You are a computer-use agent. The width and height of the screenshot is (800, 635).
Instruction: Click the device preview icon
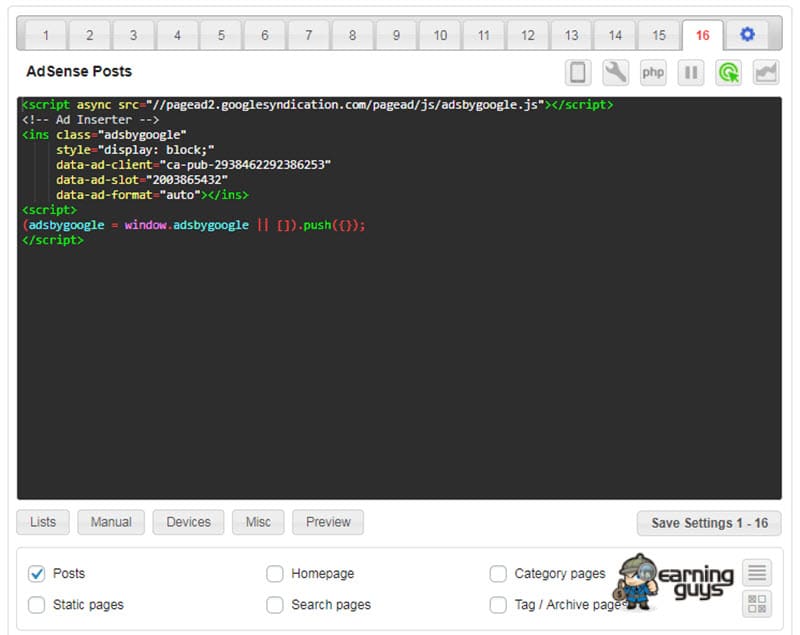tap(578, 72)
